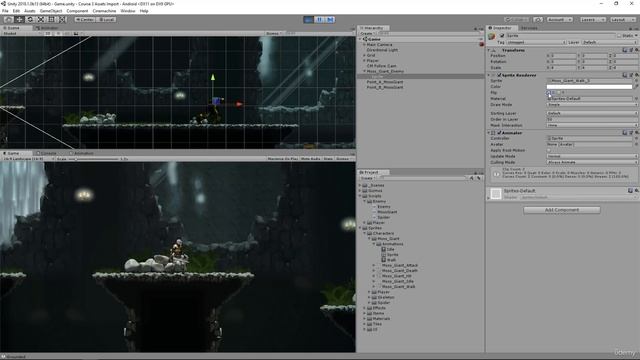Select the Scale tool in the toolbar
This screenshot has width=640, height=360.
(x=41, y=19)
